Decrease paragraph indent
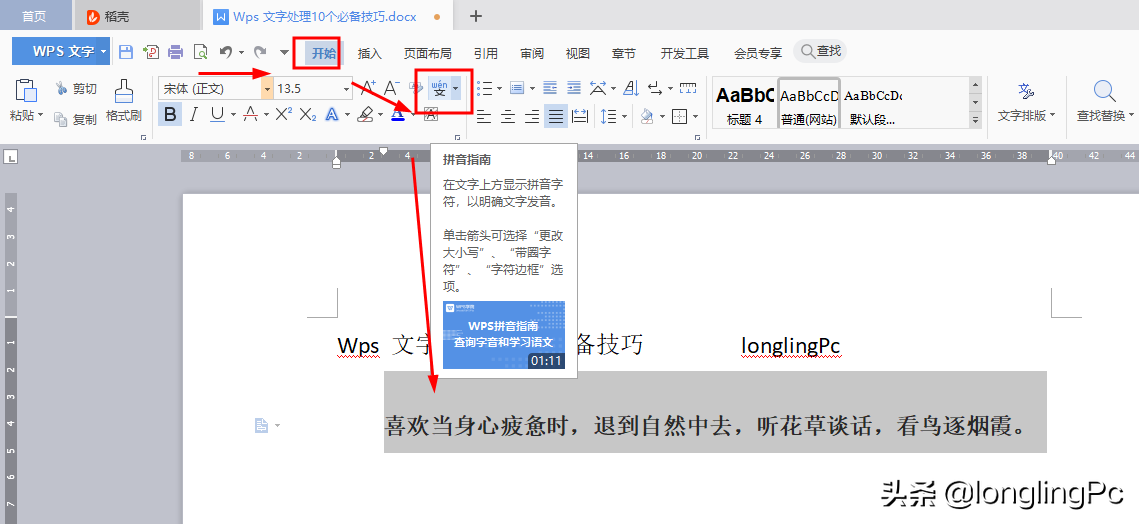The height and width of the screenshot is (524, 1139). click(x=551, y=89)
